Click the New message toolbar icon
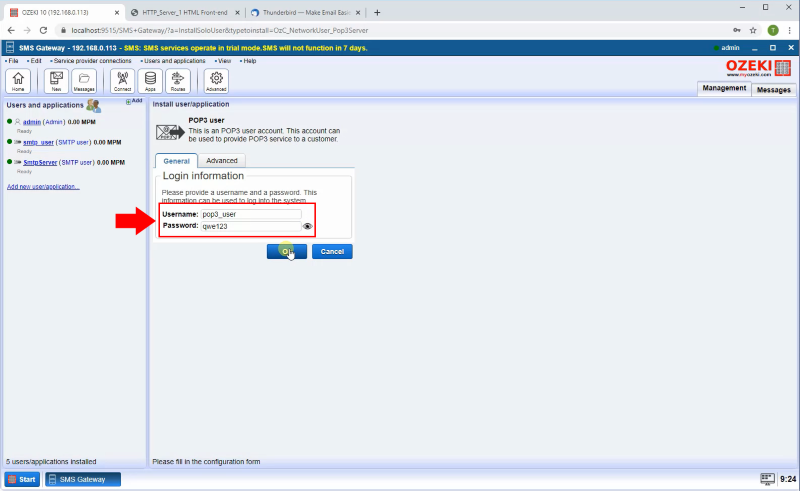Screen dimensions: 800x491 click(x=56, y=81)
